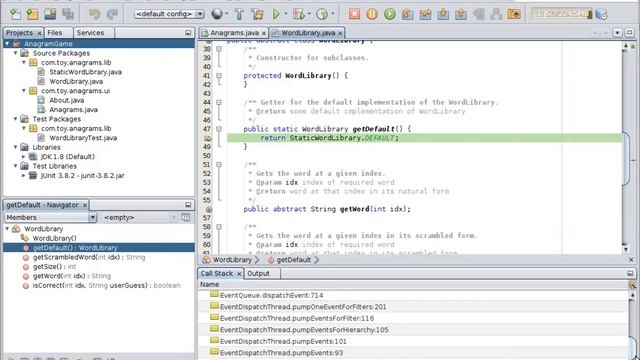Minimize the Projects window group

[x=188, y=33]
